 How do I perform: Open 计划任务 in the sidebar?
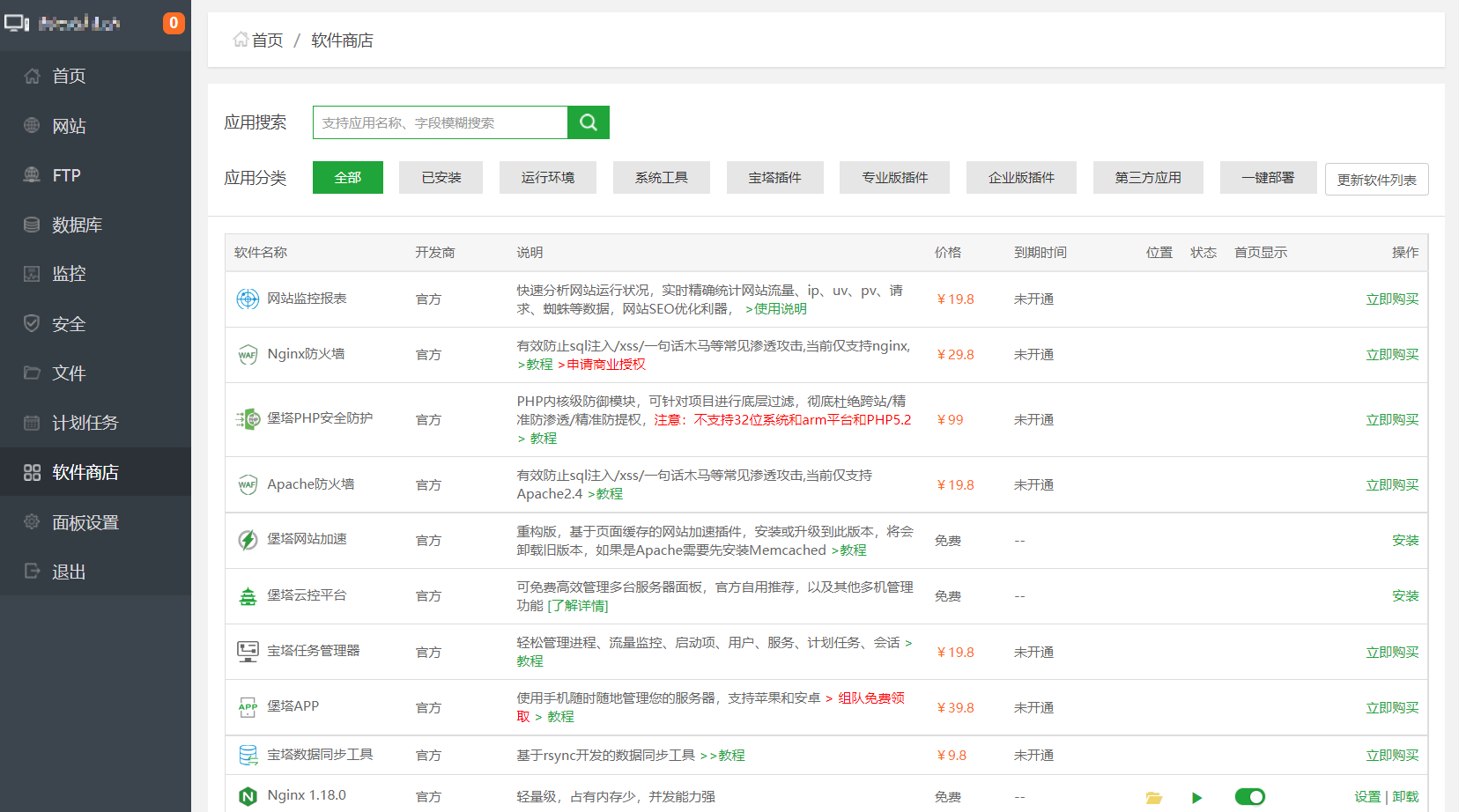[95, 423]
